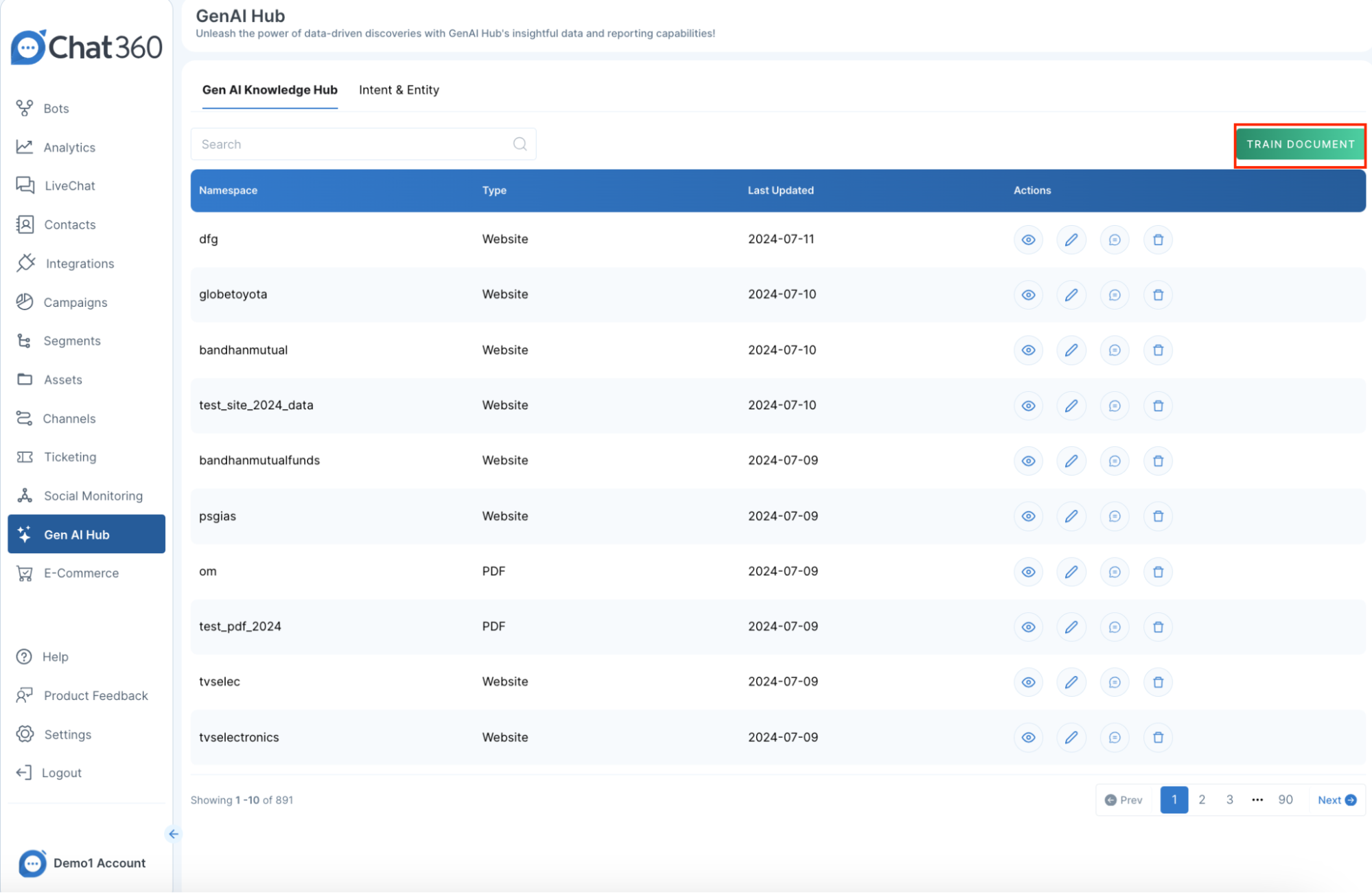The image size is (1372, 893).
Task: View globetoyota via its eye icon
Action: [x=1028, y=295]
